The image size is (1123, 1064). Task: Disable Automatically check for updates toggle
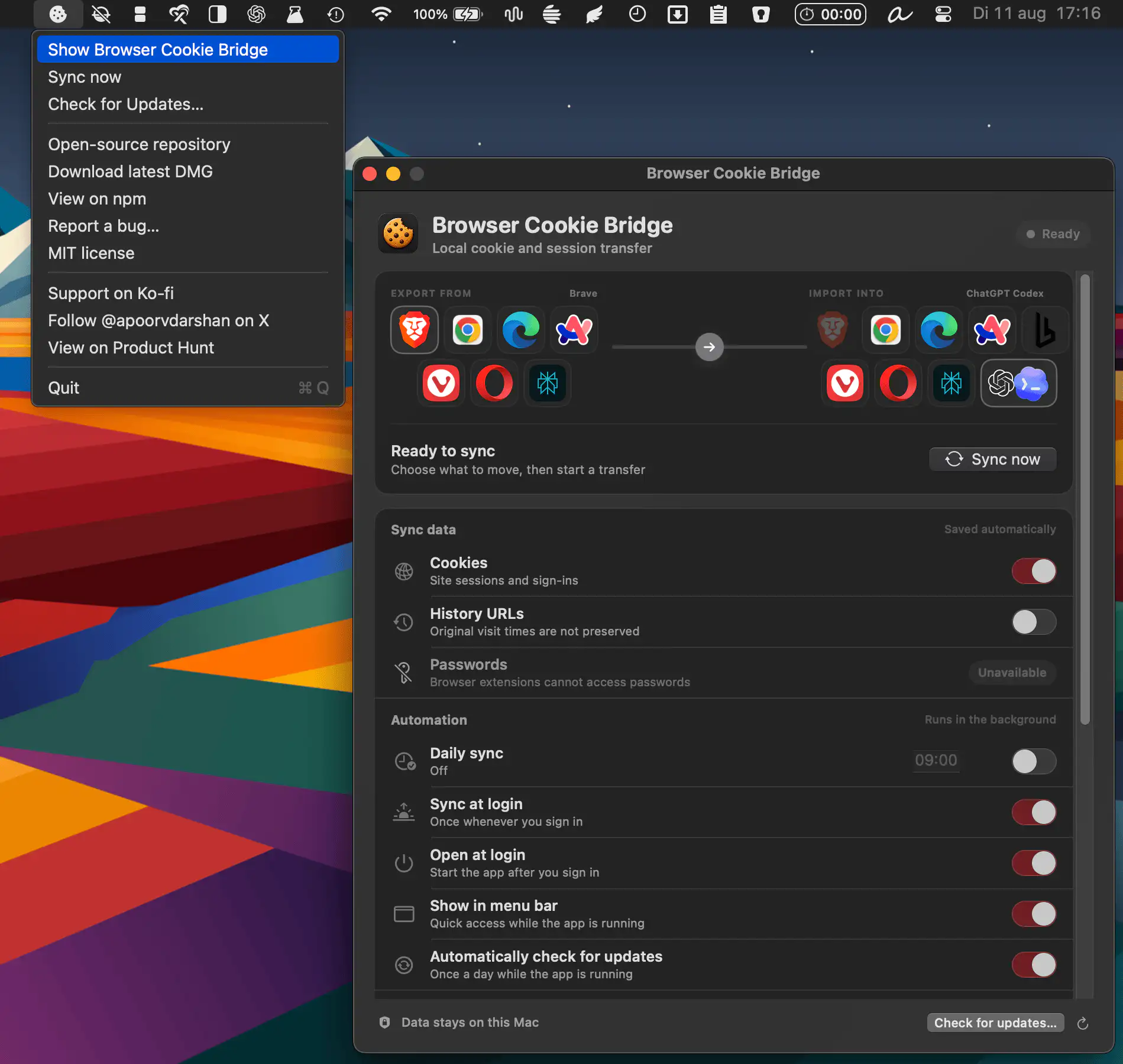pos(1034,965)
